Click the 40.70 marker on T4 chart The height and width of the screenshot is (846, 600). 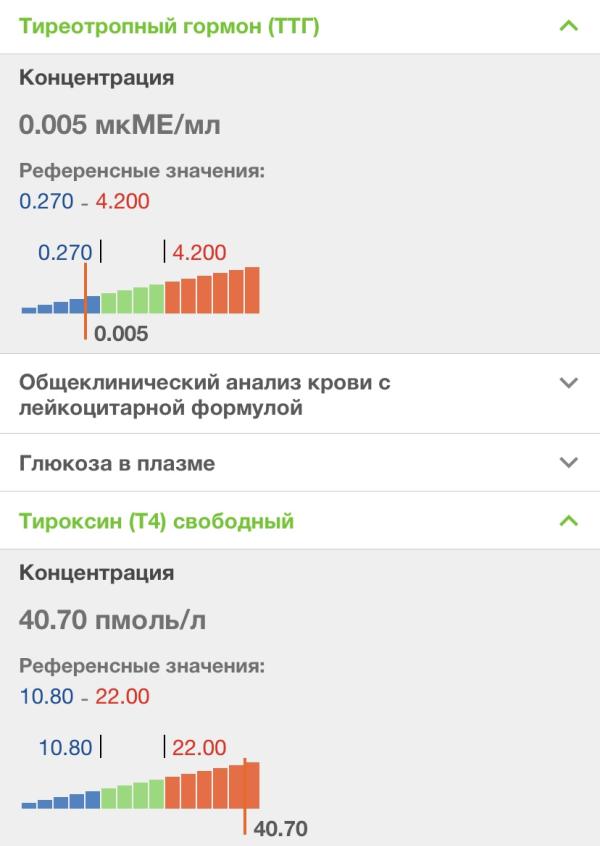pos(281,828)
